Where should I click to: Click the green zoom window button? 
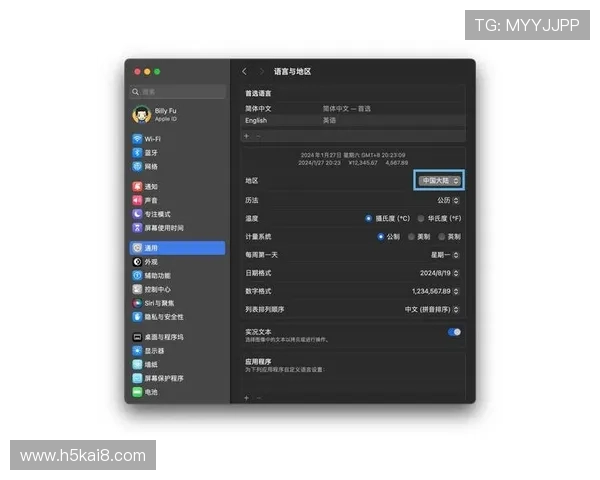click(157, 72)
